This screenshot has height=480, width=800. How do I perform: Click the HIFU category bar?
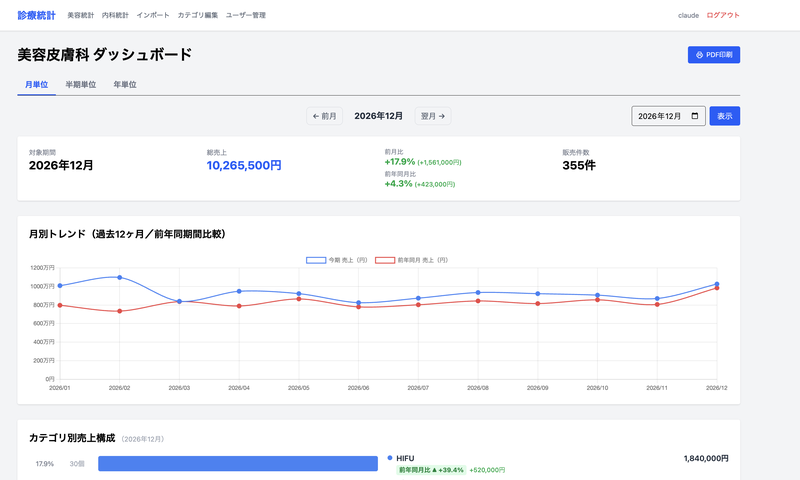[238, 464]
